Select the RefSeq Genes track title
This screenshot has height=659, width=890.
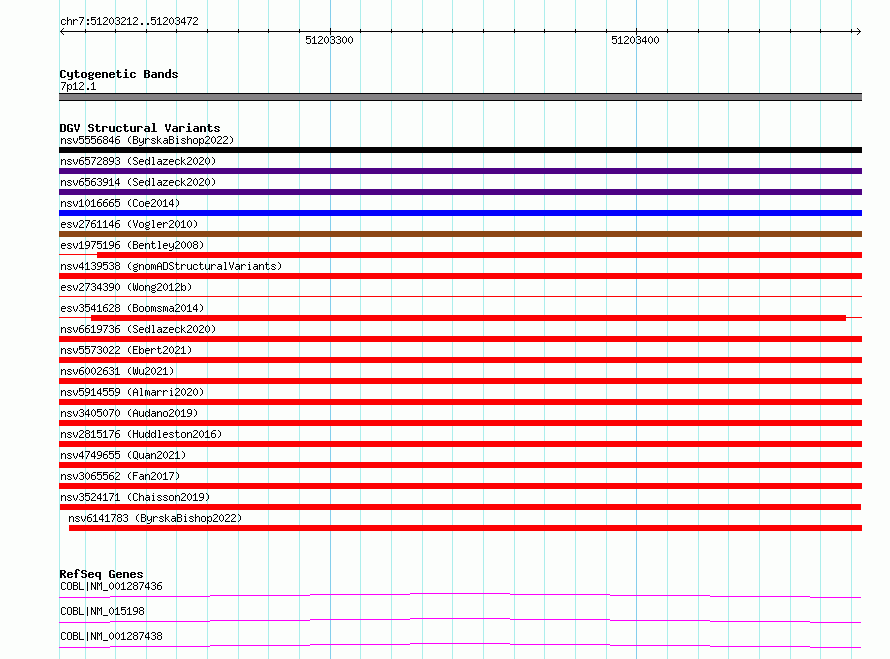click(101, 574)
